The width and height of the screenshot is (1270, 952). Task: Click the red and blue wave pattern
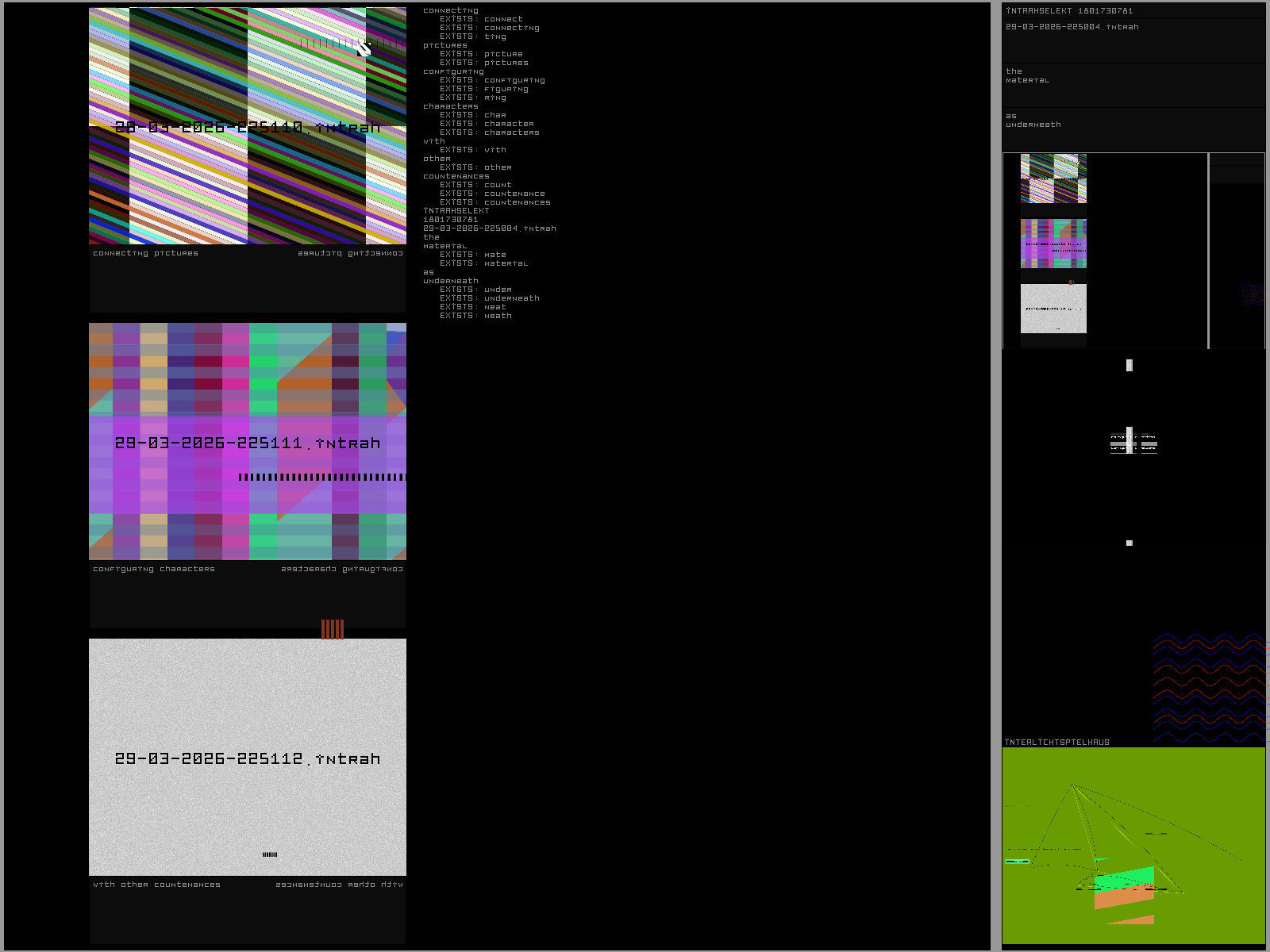point(1208,686)
